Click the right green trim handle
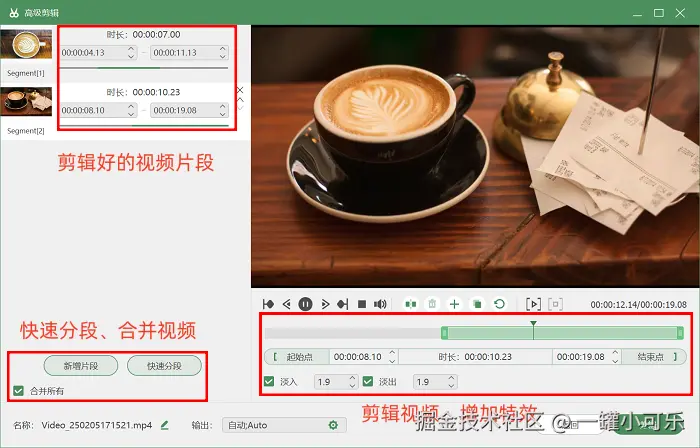 point(680,333)
